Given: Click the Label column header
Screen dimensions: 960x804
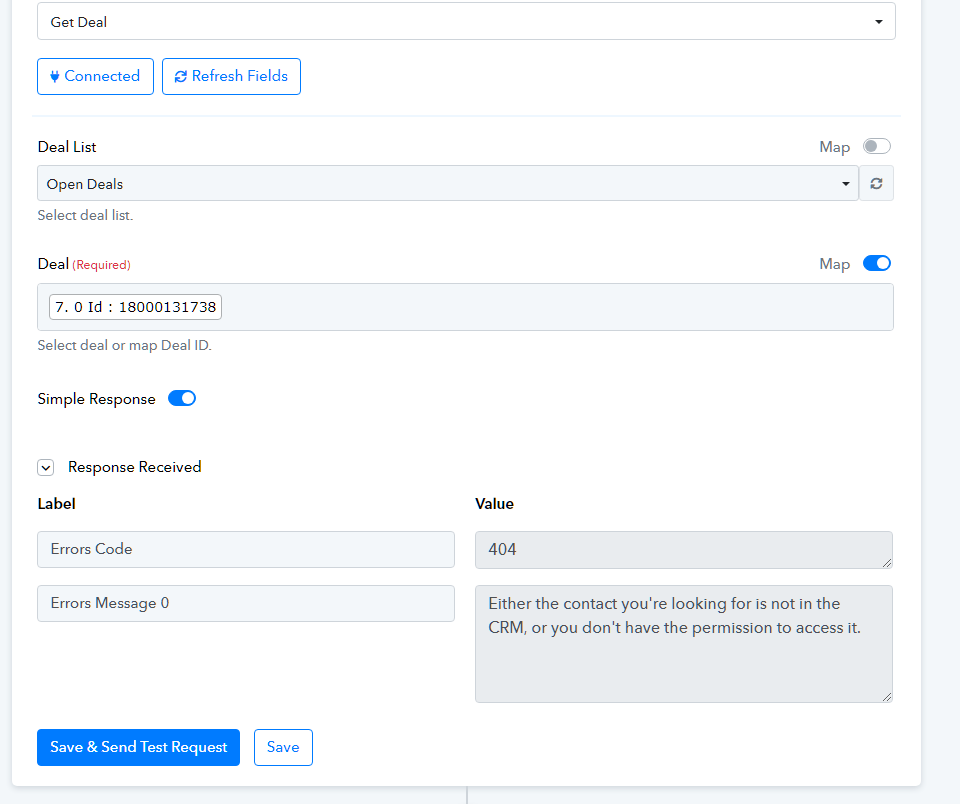Looking at the screenshot, I should tap(56, 504).
